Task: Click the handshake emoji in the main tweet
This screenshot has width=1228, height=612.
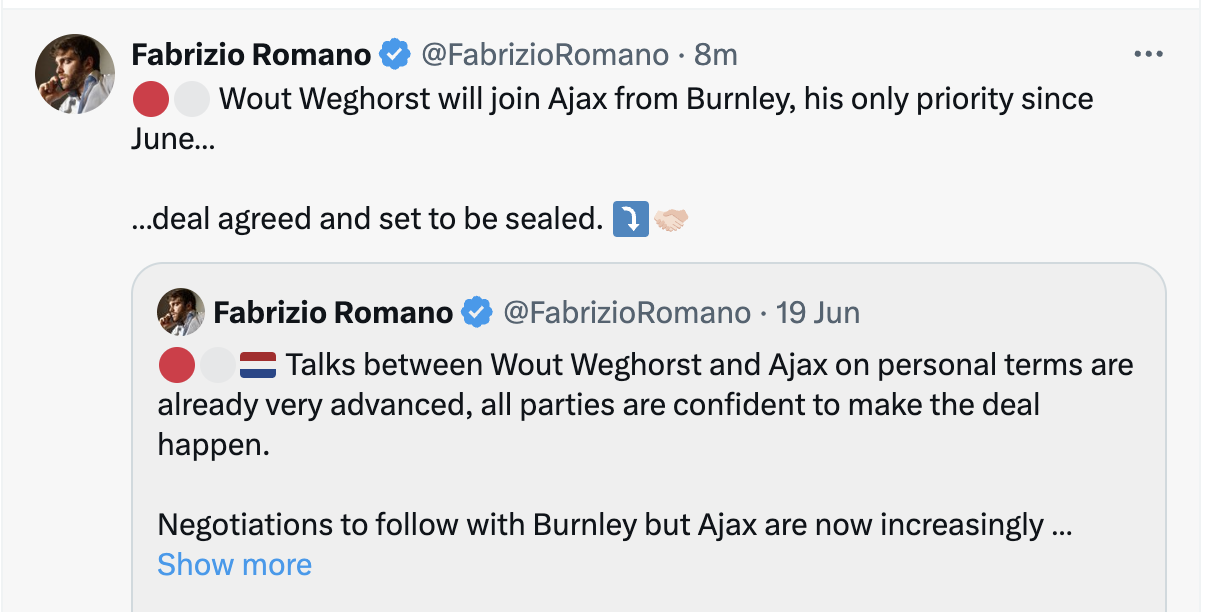Action: point(671,219)
